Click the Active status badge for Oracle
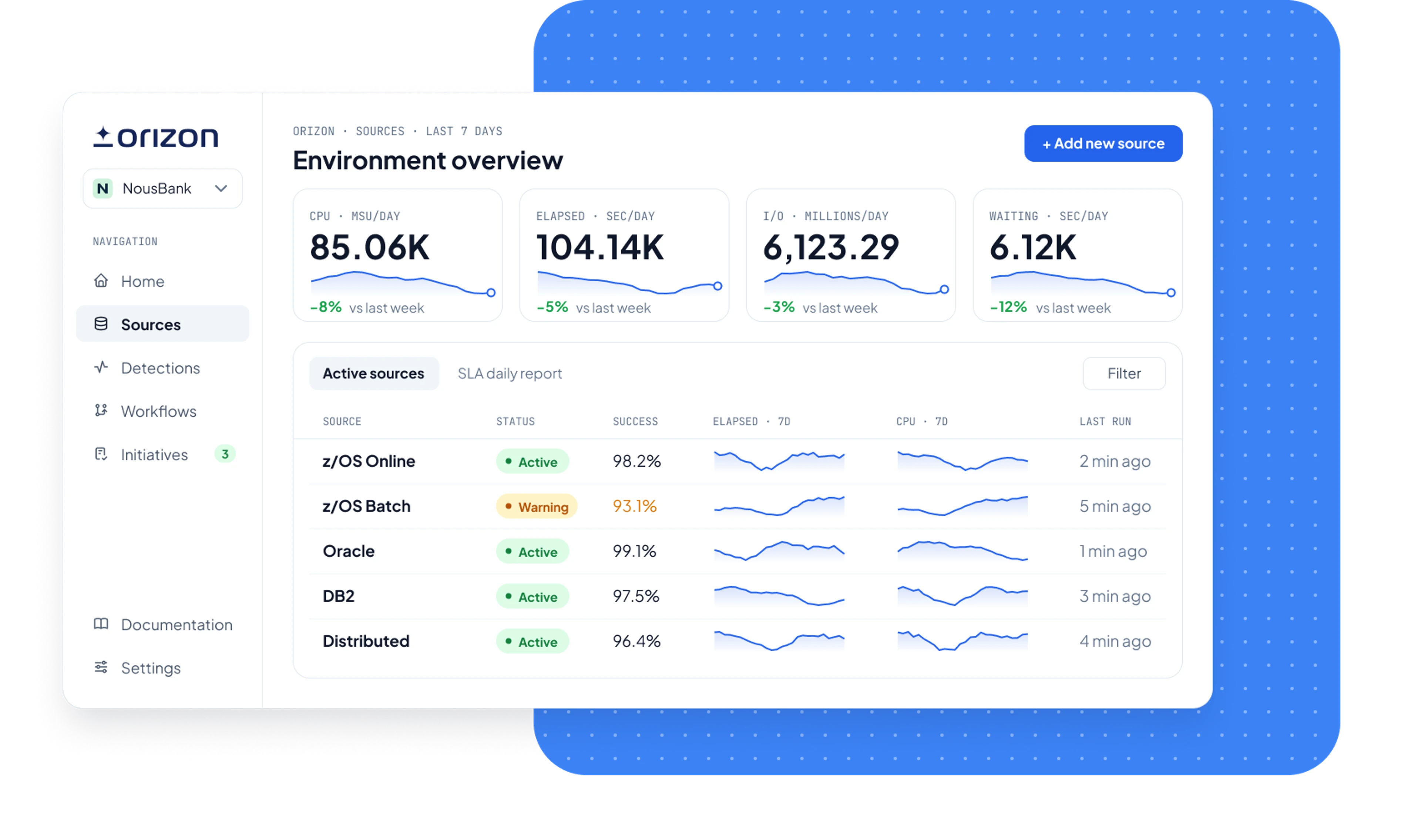Image resolution: width=1421 pixels, height=840 pixels. point(533,552)
